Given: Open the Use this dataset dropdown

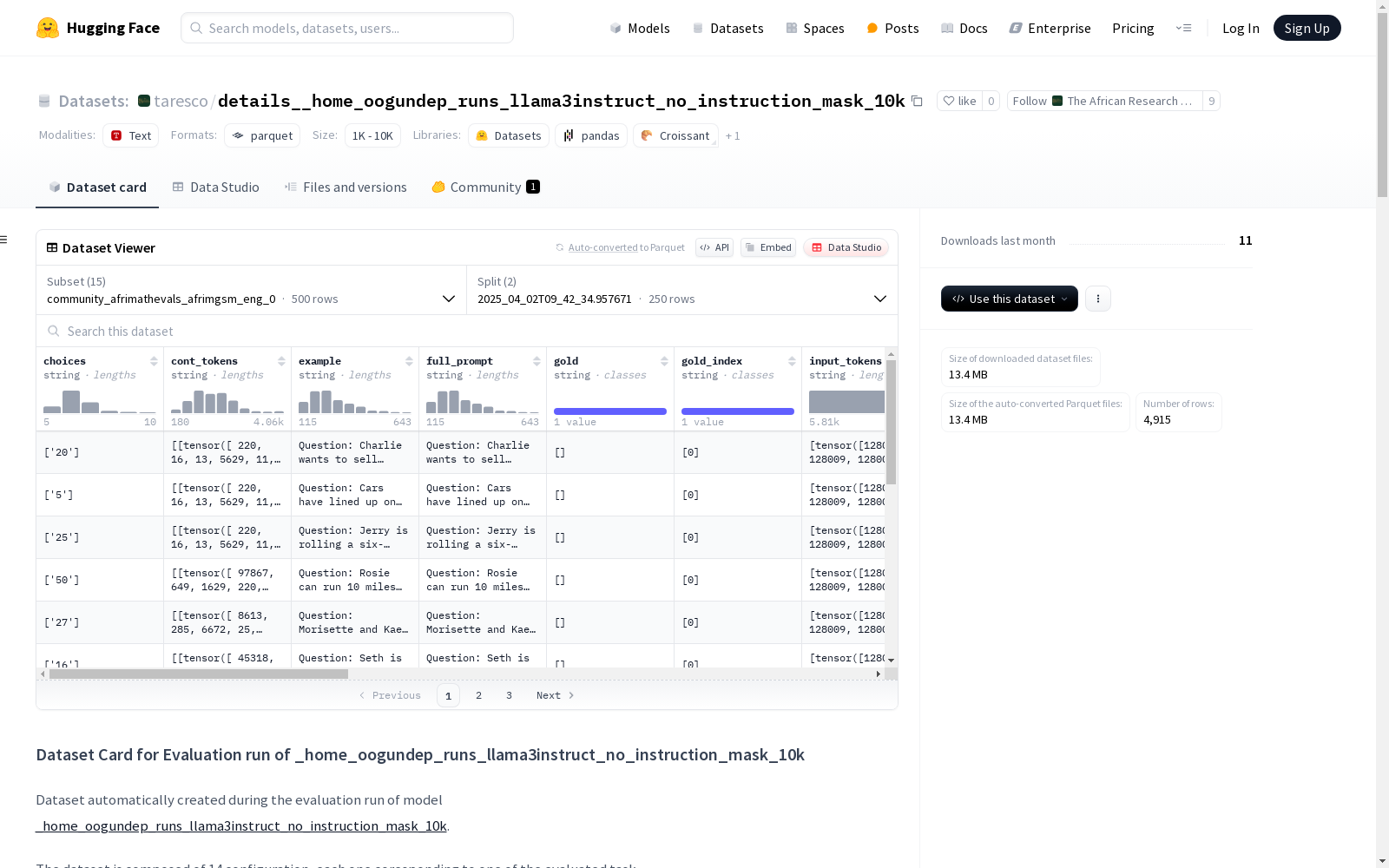Looking at the screenshot, I should tap(1010, 299).
